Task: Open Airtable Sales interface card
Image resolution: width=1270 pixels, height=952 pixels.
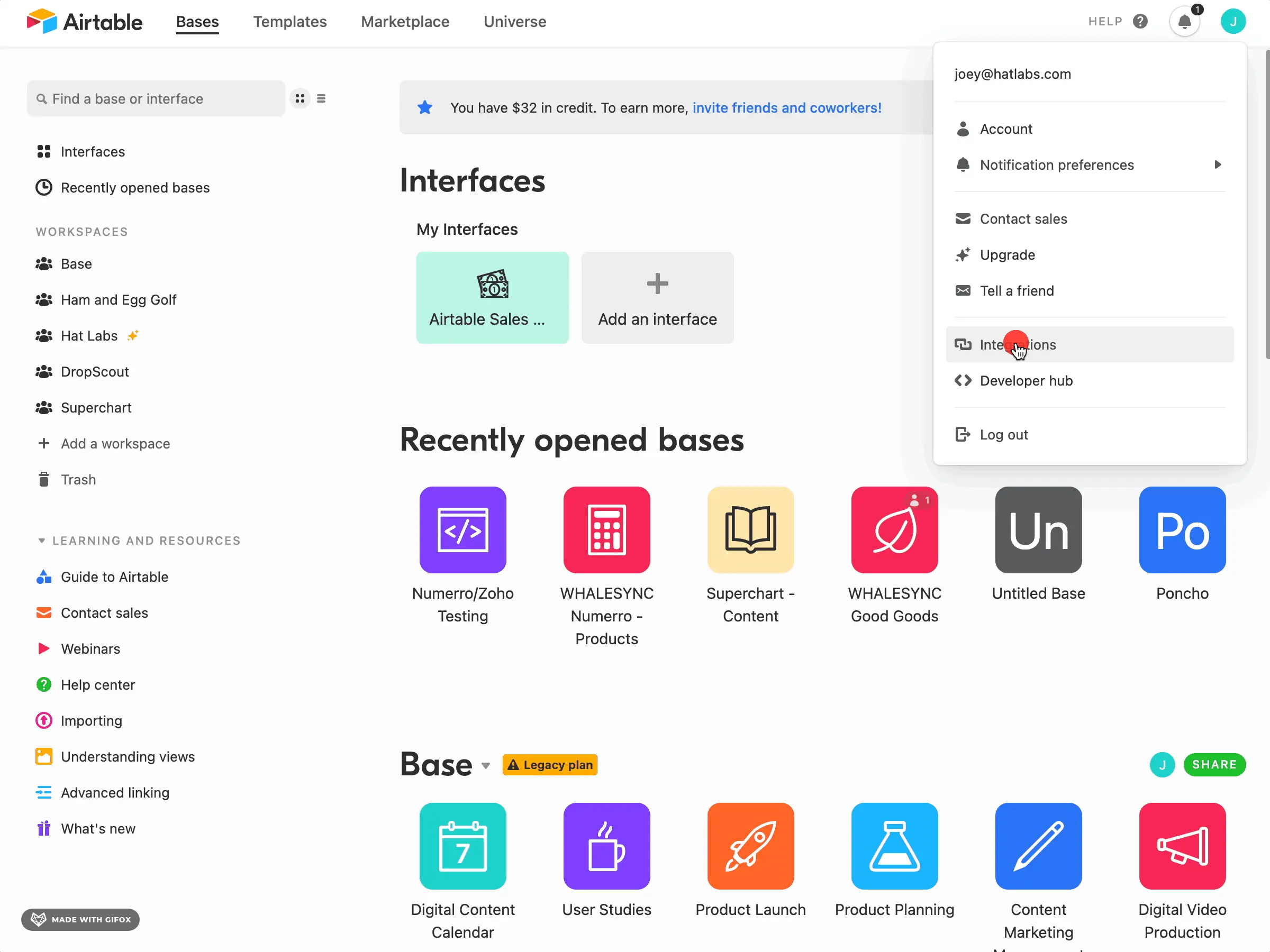Action: click(x=493, y=298)
